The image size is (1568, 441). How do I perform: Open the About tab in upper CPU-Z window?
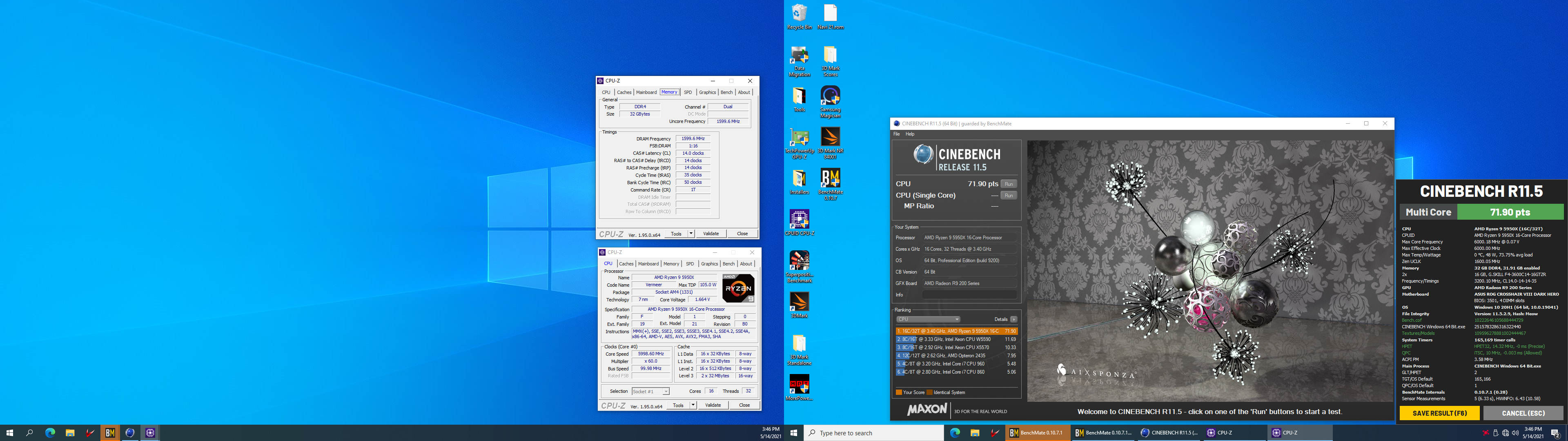coord(744,92)
